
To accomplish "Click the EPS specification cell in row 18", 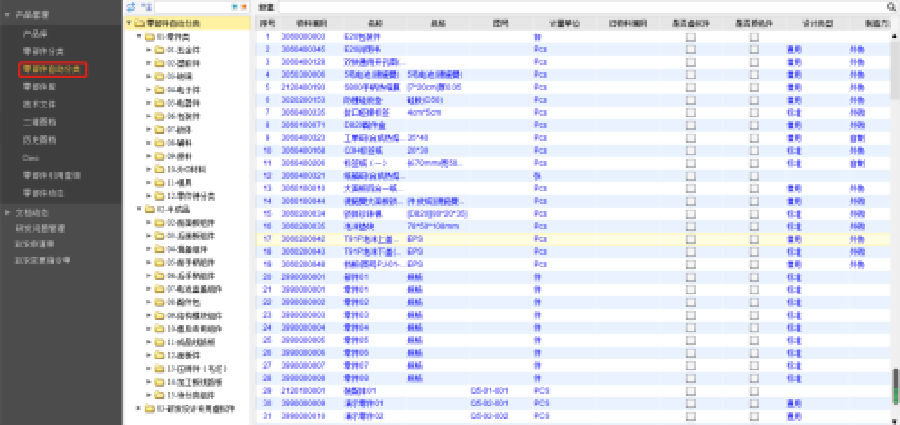I will 415,252.
